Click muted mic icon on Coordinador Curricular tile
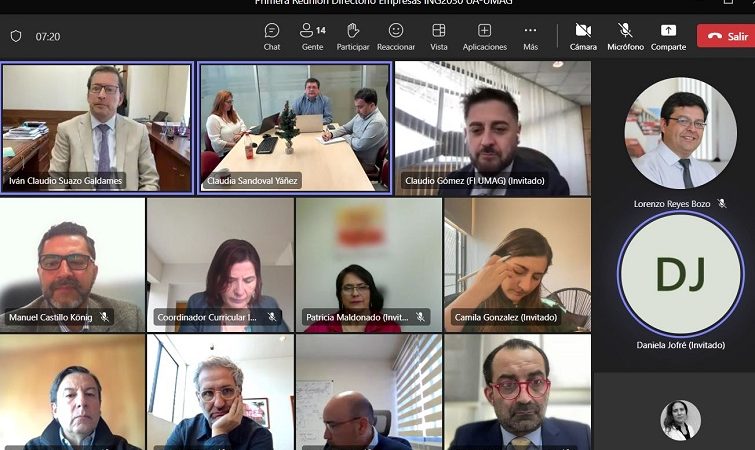The width and height of the screenshot is (755, 450). [x=272, y=317]
